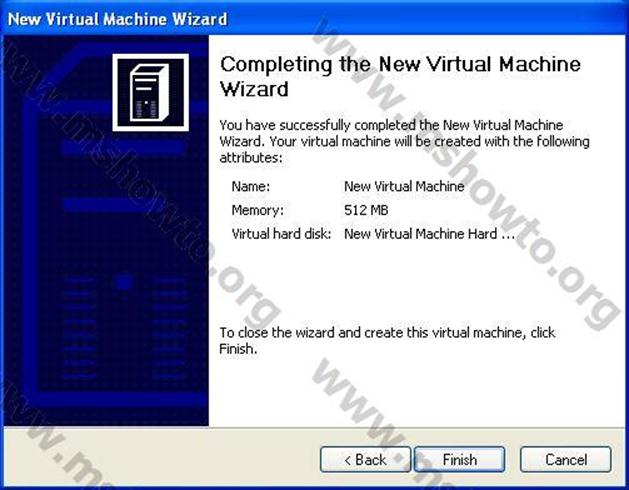
Task: Select the 512 MB memory value
Action: point(366,210)
